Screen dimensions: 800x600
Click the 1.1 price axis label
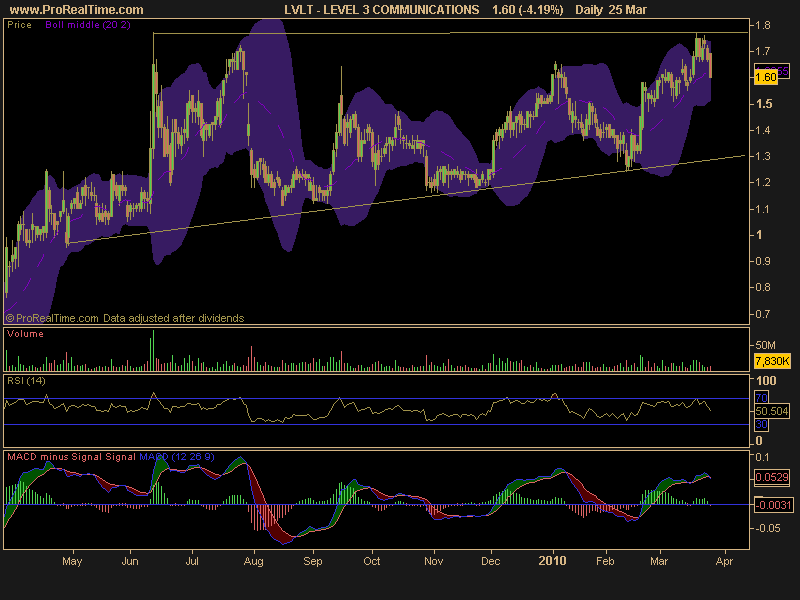pyautogui.click(x=763, y=209)
